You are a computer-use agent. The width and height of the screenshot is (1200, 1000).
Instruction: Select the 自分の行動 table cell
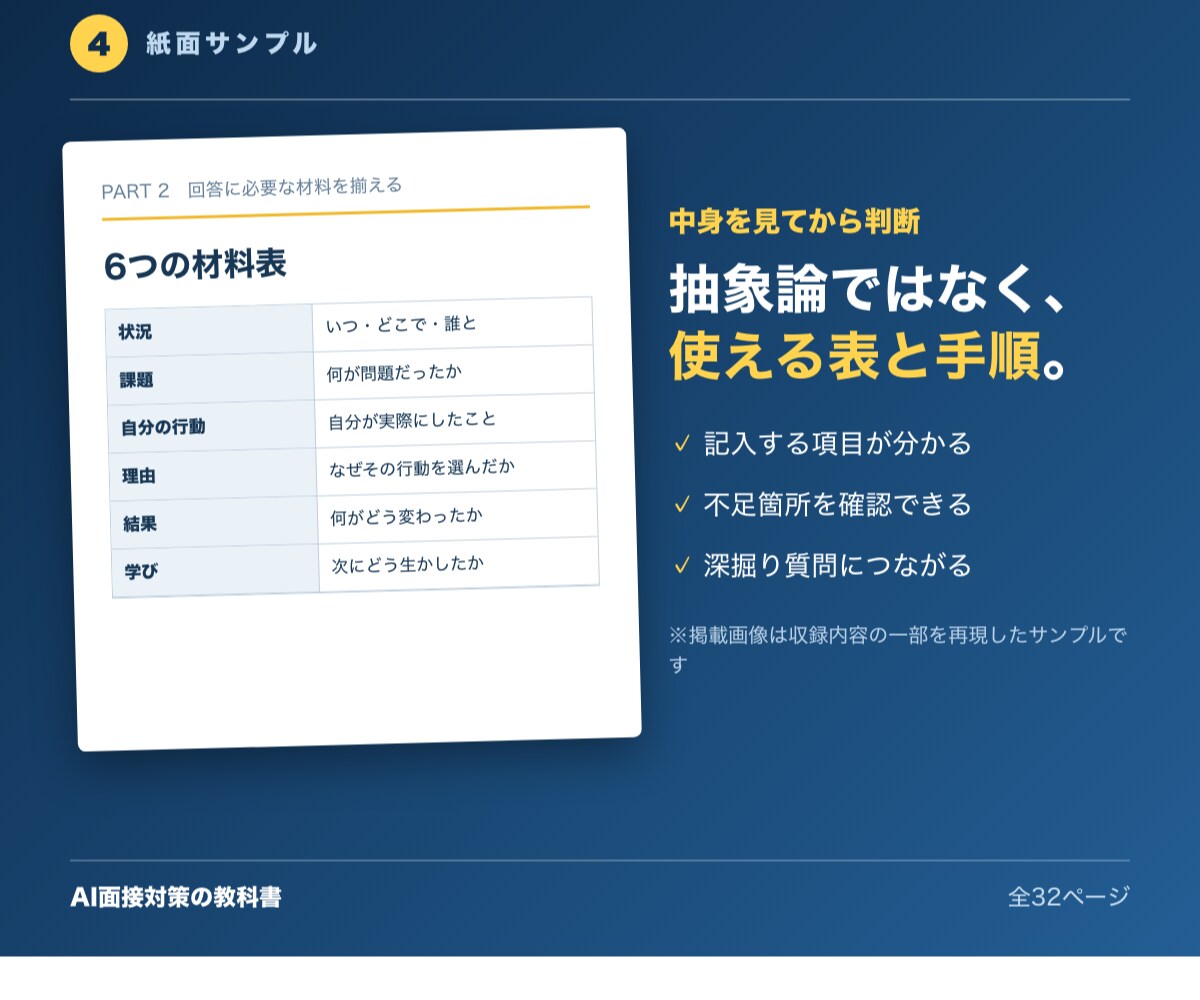tap(211, 426)
